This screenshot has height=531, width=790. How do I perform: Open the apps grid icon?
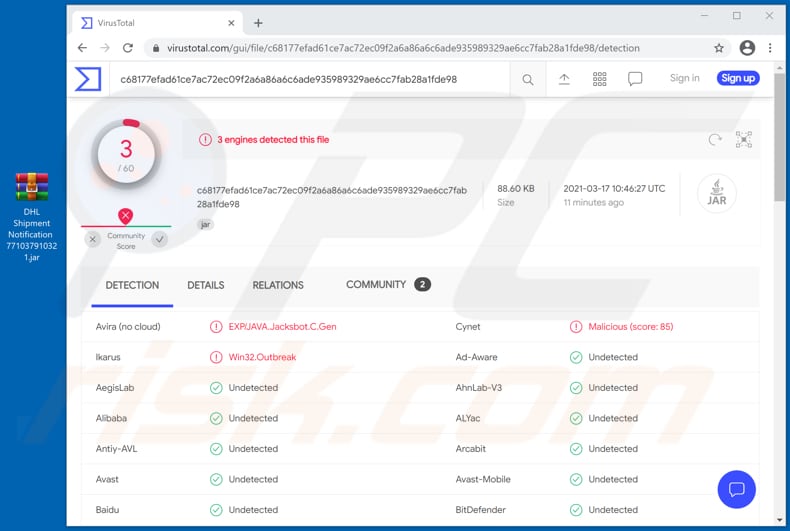pos(600,79)
